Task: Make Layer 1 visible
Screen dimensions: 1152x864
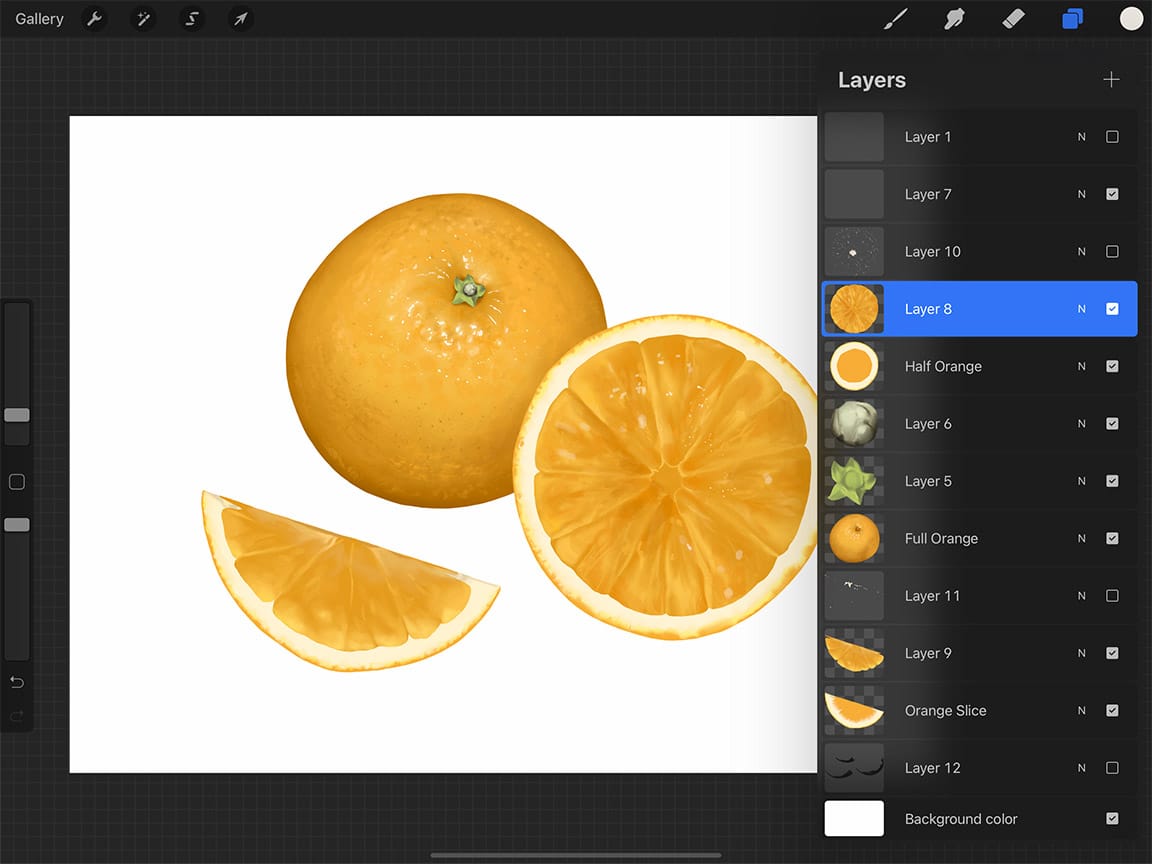Action: [1112, 137]
